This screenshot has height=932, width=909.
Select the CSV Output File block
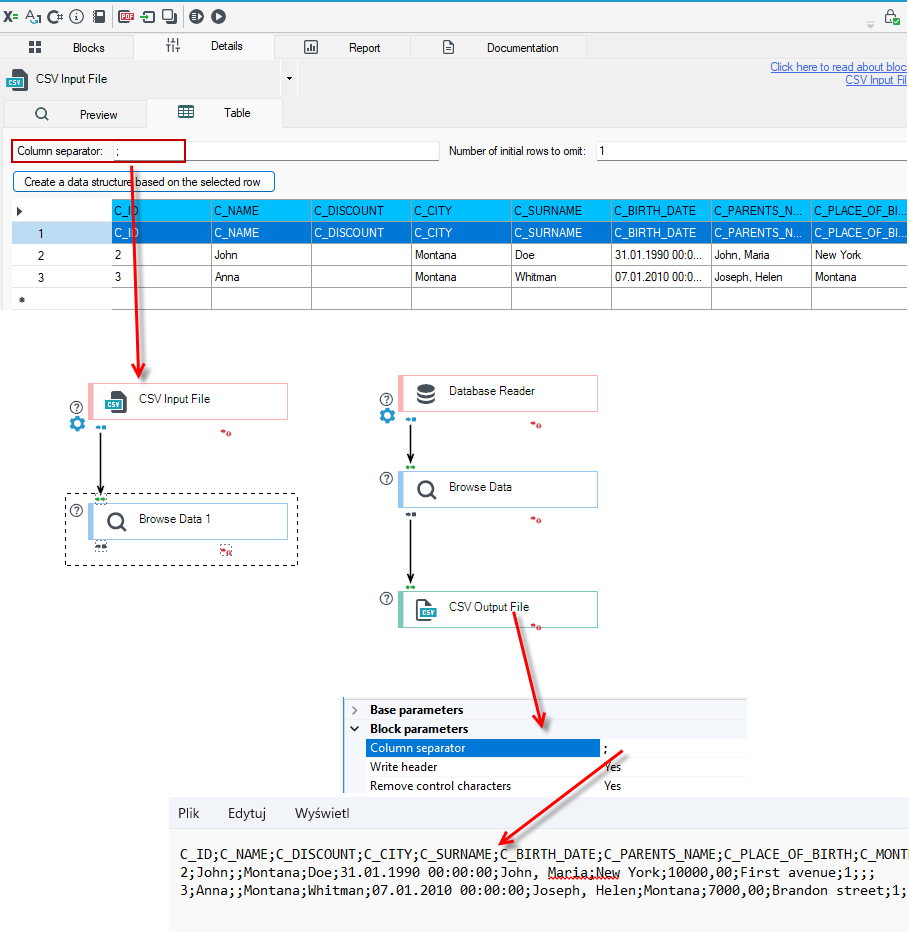coord(498,609)
